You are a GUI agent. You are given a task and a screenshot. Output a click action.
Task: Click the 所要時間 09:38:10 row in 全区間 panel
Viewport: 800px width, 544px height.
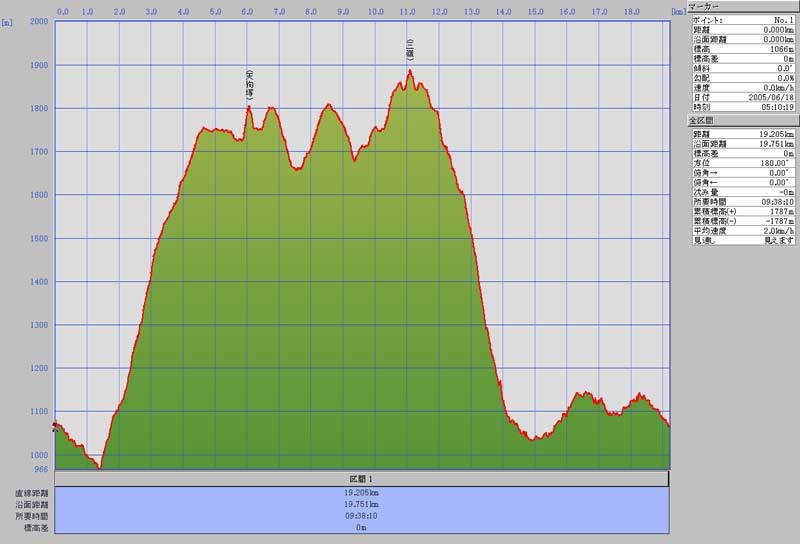pyautogui.click(x=743, y=201)
